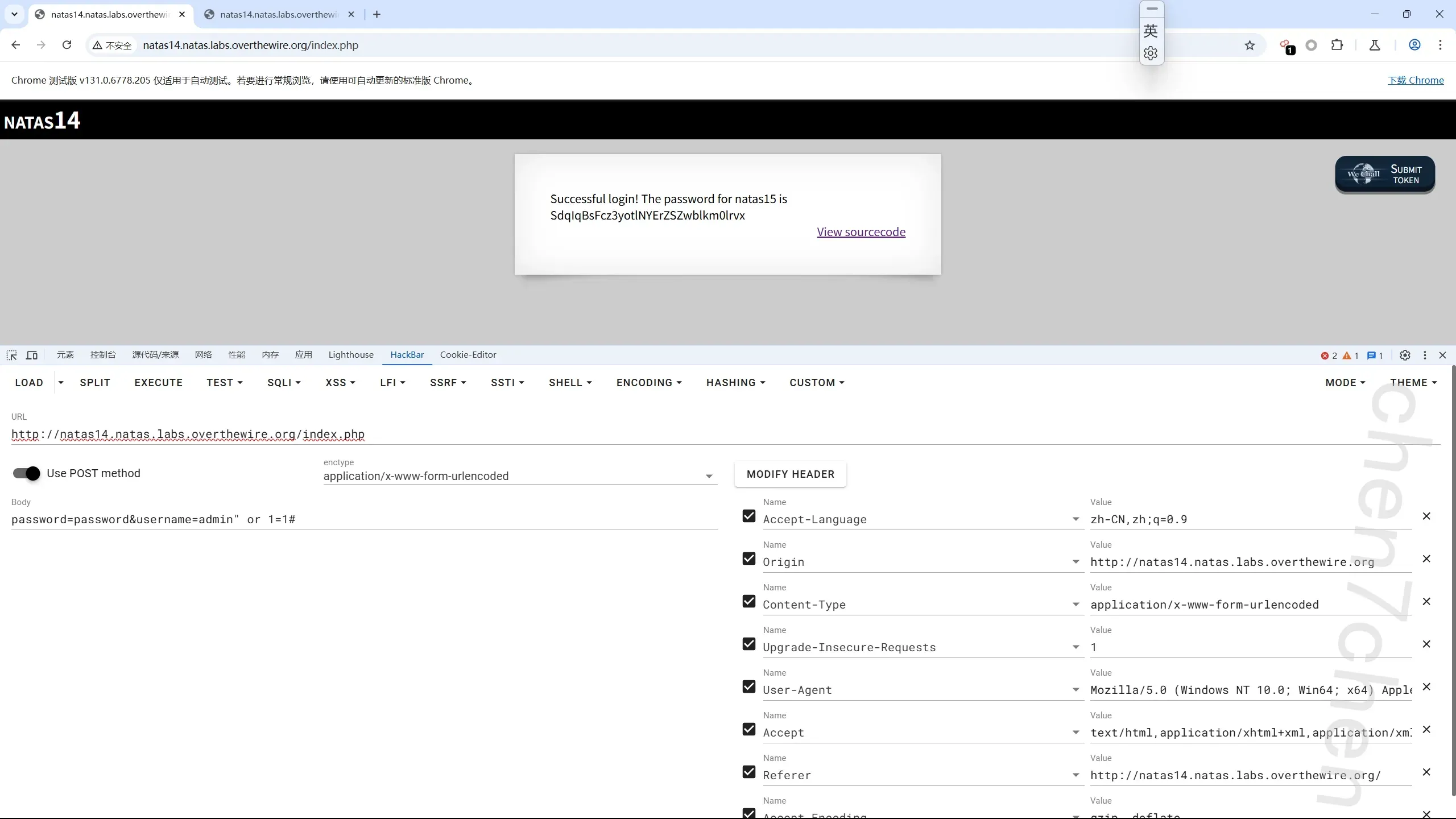Open the View sourcecode link
This screenshot has width=1456, height=819.
pos(861,232)
